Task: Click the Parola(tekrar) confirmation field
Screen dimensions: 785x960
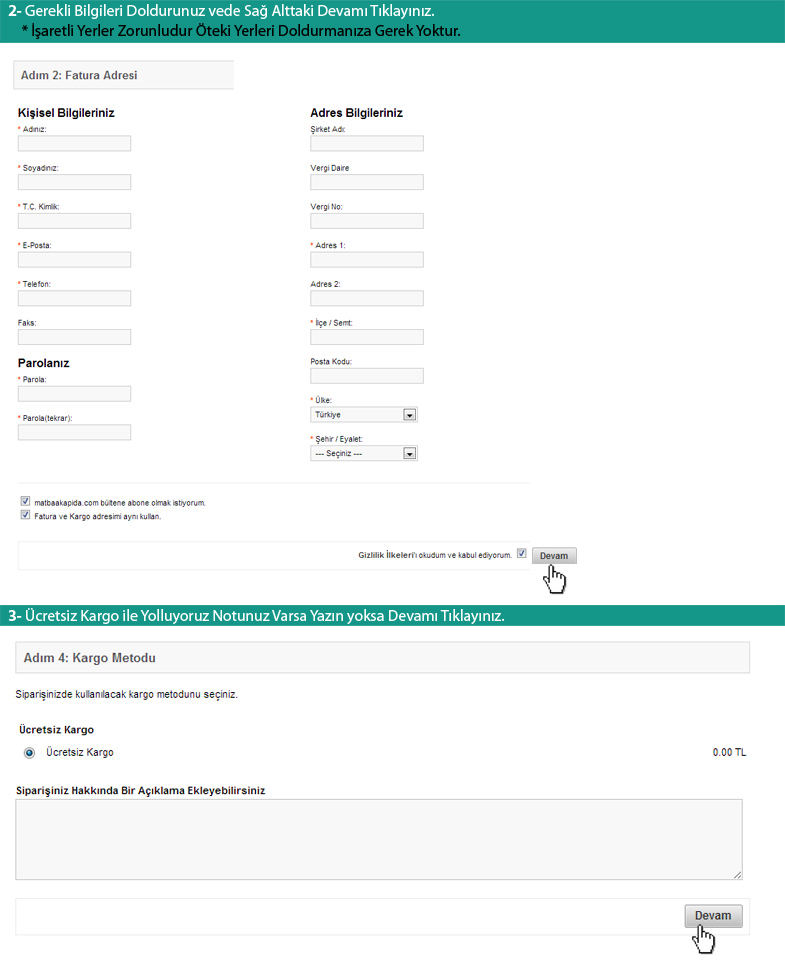Action: 75,433
